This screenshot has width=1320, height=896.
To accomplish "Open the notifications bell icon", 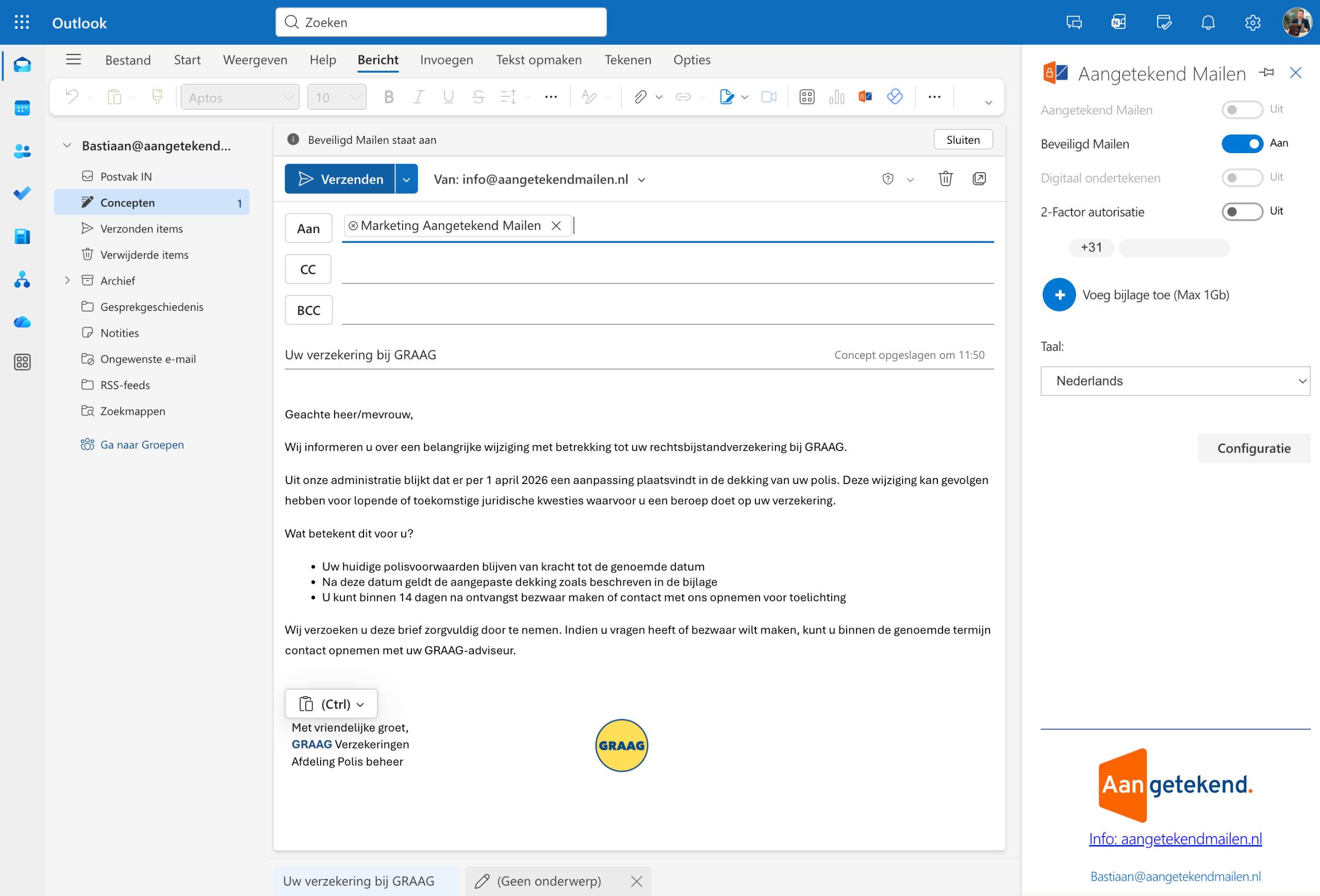I will [1208, 23].
